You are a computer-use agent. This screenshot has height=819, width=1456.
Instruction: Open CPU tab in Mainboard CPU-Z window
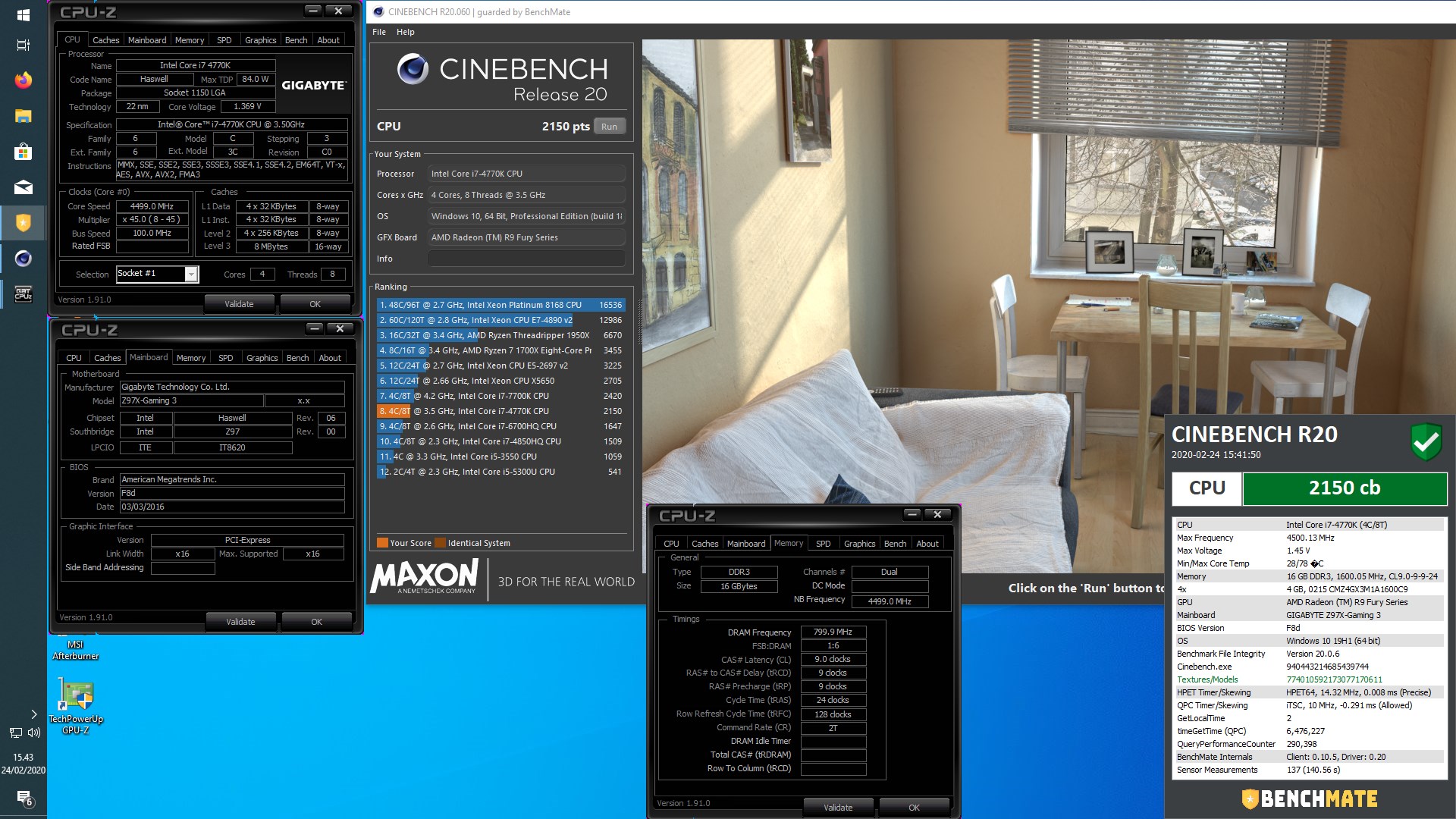(x=74, y=358)
